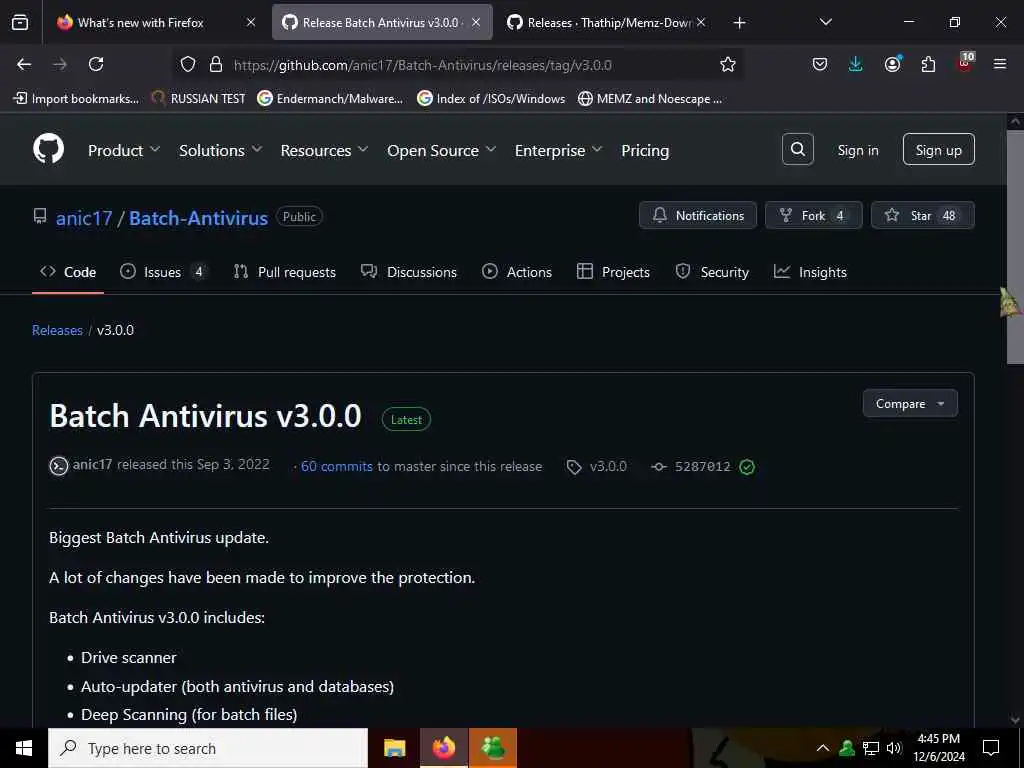Open the Windows notification center icon
This screenshot has height=768, width=1024.
click(x=991, y=748)
